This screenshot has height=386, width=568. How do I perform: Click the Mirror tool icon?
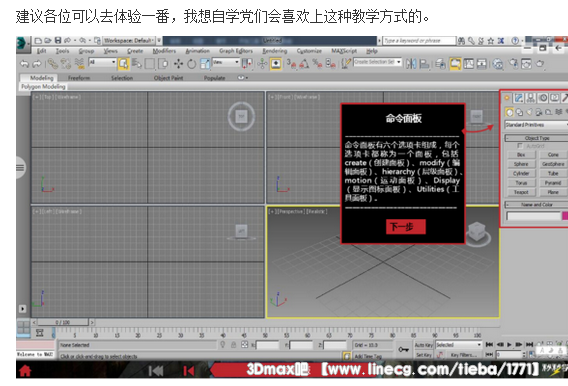[x=411, y=64]
